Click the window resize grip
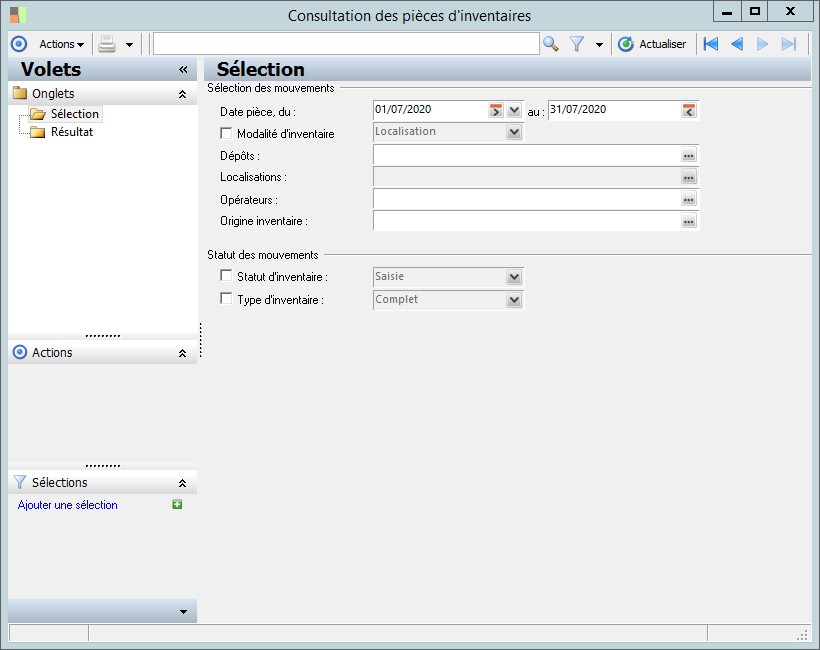 click(802, 635)
